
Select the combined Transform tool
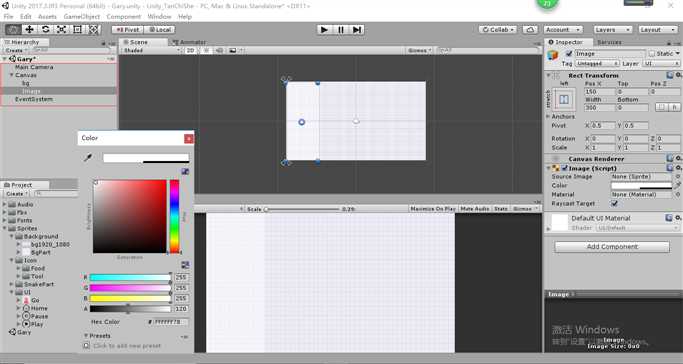[94, 30]
